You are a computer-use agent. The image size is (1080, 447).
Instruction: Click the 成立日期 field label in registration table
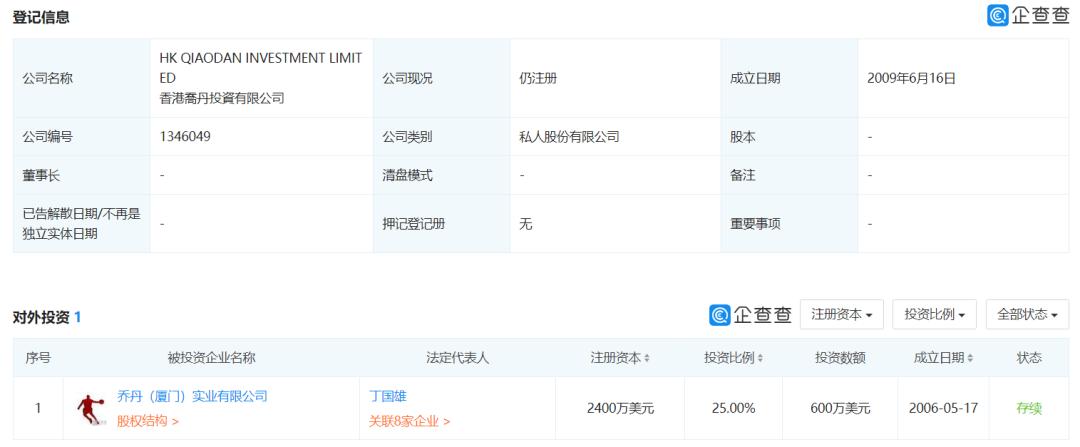pos(755,79)
